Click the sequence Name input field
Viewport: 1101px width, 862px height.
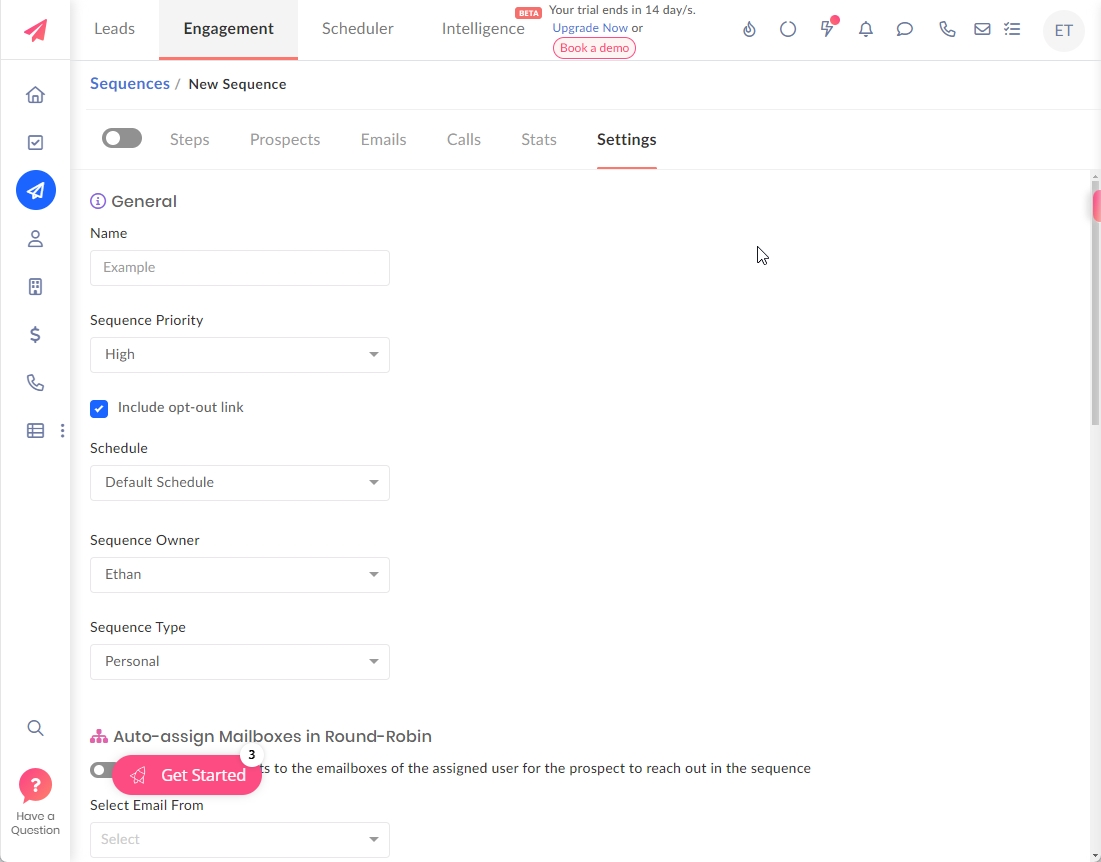pyautogui.click(x=240, y=268)
